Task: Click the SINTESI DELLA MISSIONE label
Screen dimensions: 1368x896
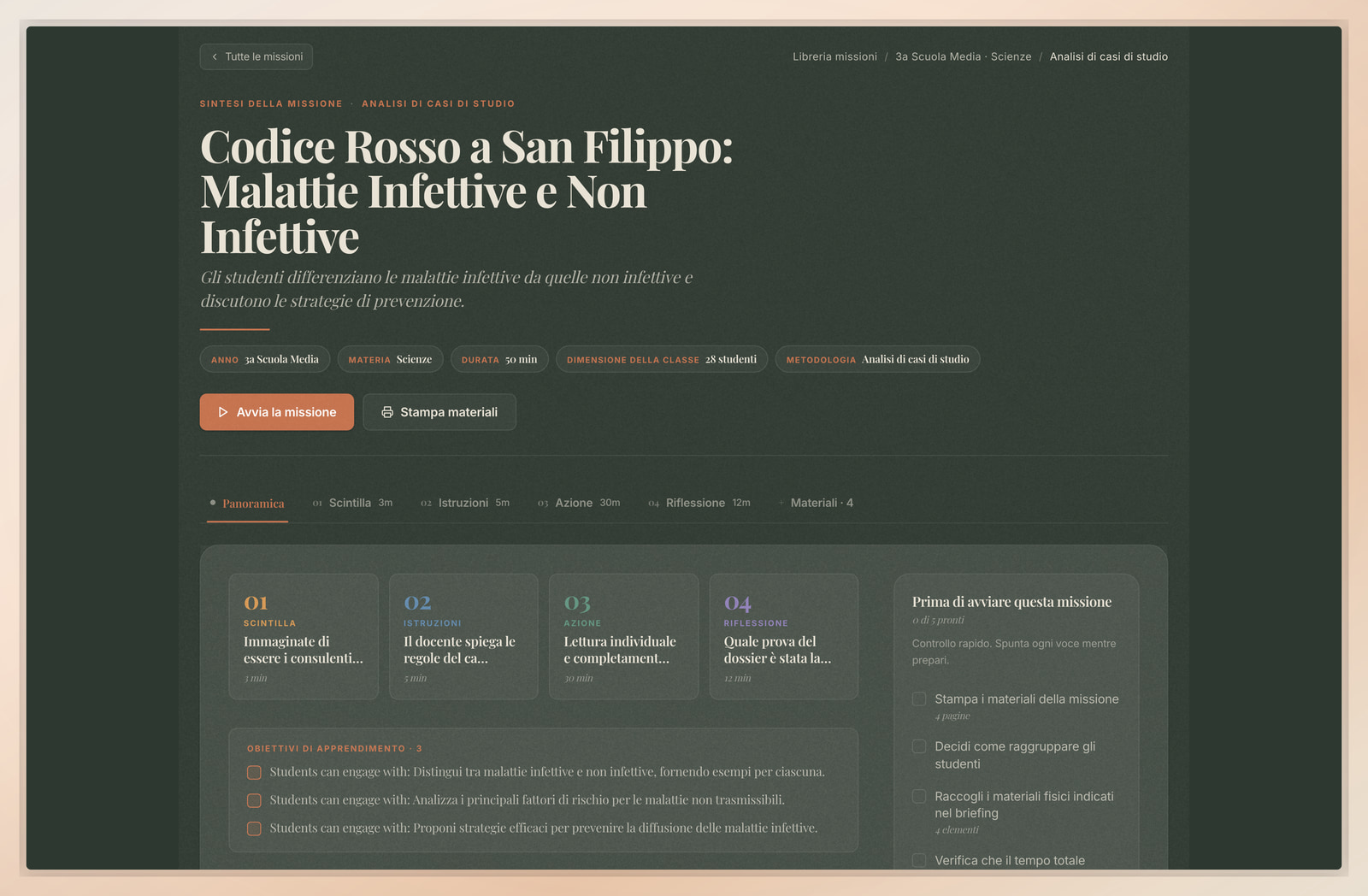Action: click(271, 103)
